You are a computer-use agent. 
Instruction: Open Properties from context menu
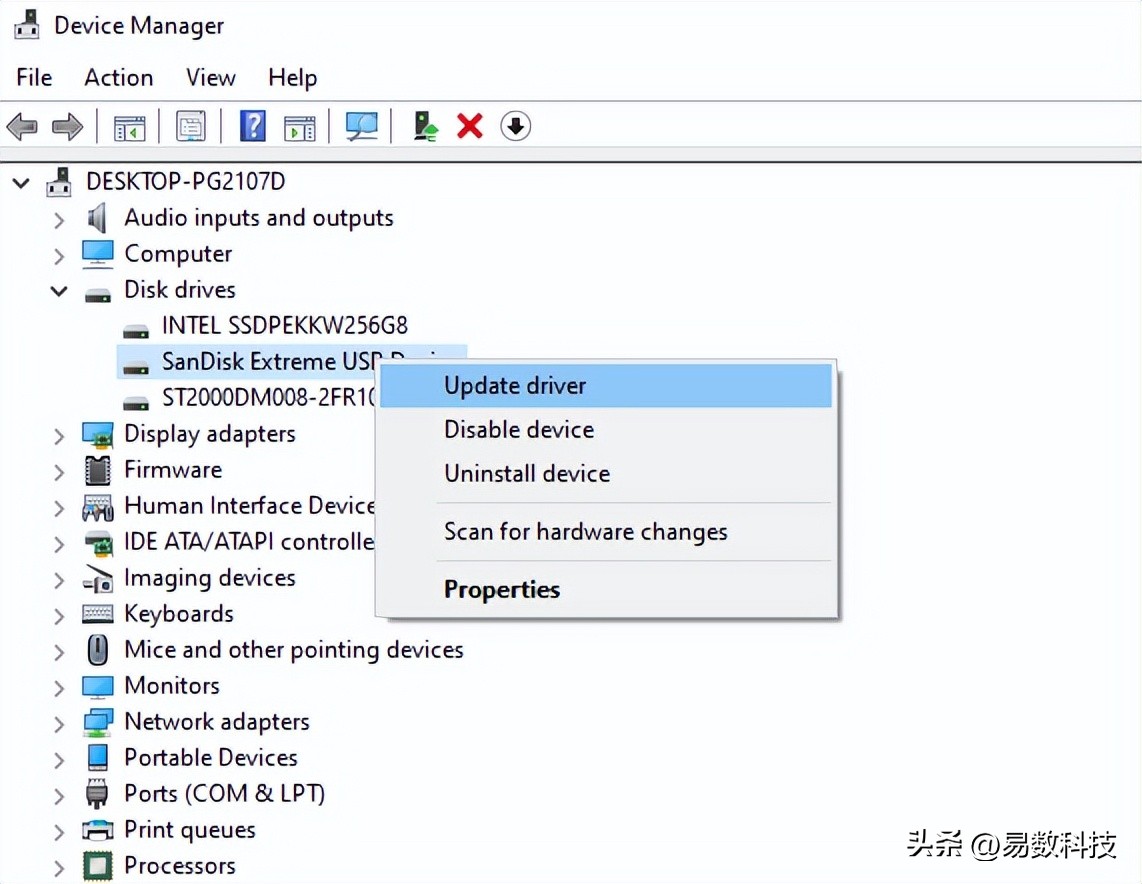pos(606,589)
